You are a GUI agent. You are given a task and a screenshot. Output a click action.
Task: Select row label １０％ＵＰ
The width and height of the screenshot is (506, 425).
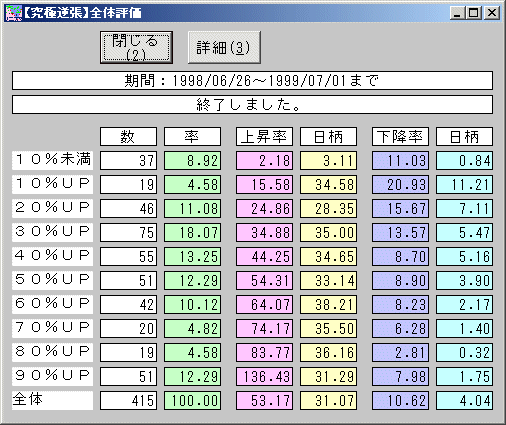(x=53, y=184)
